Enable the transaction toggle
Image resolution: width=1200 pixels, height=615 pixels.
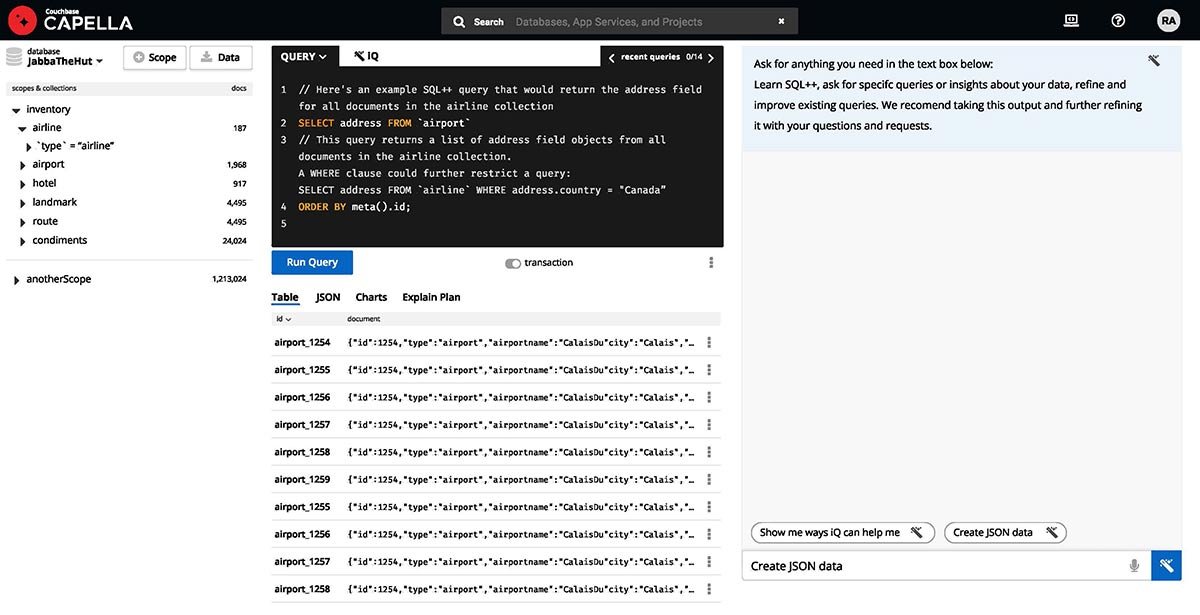(512, 262)
